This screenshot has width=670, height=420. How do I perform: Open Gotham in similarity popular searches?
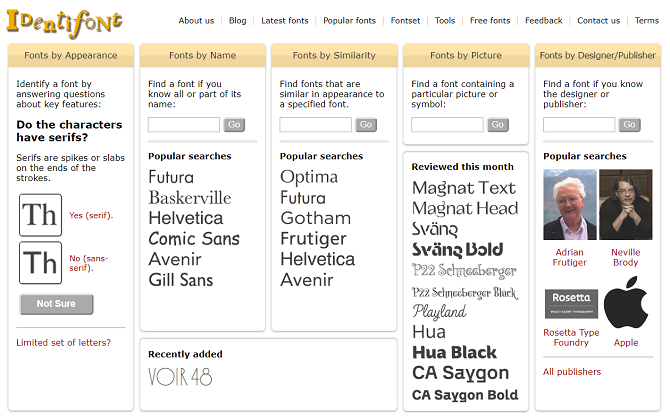[x=315, y=218]
